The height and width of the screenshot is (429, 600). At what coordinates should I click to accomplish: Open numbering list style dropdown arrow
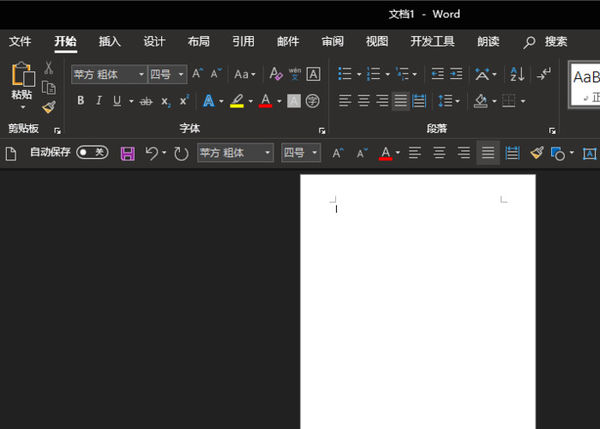[388, 74]
